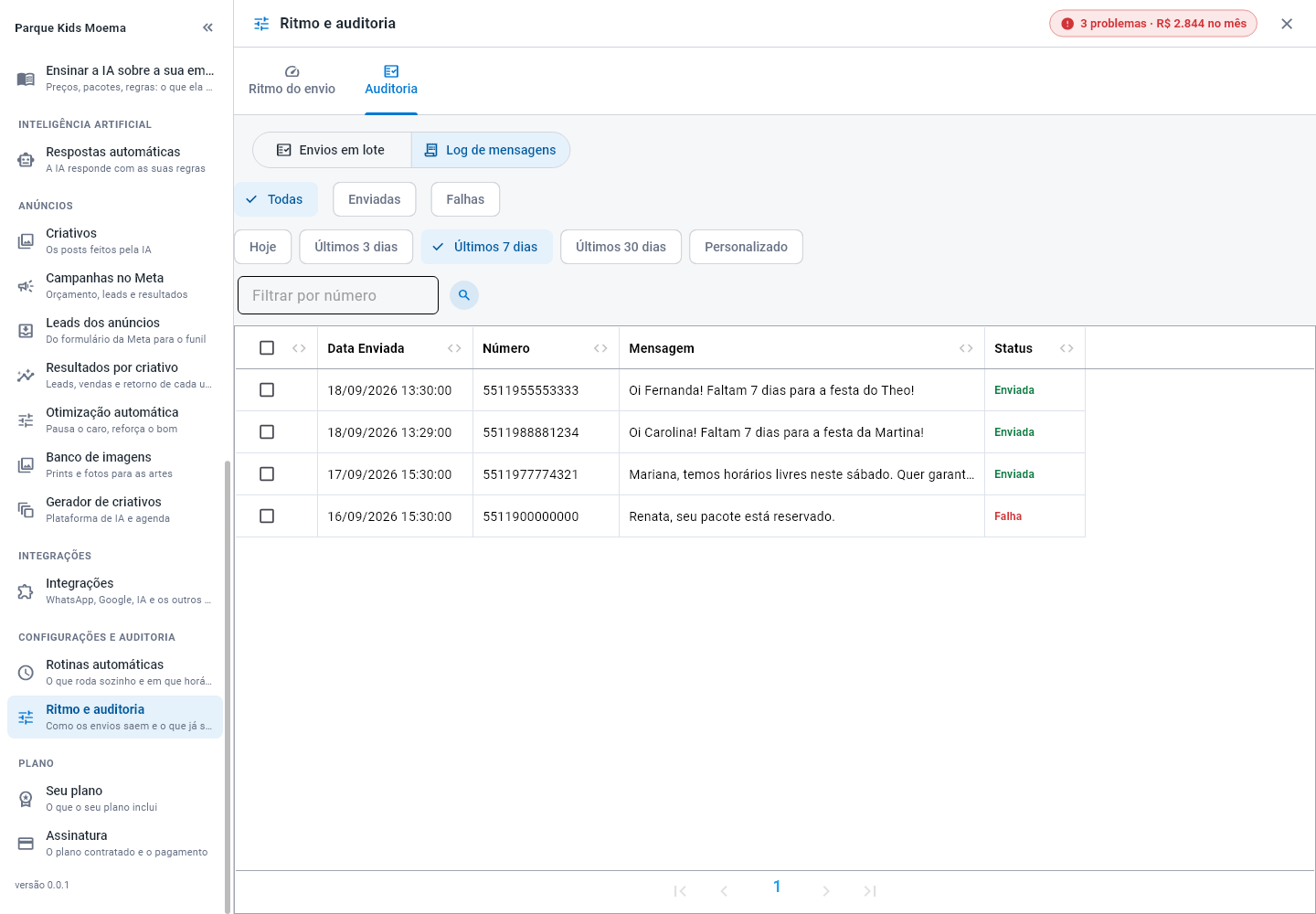Image resolution: width=1316 pixels, height=914 pixels.
Task: Click the clock icon for Rotinas automáticas
Action: pos(26,673)
